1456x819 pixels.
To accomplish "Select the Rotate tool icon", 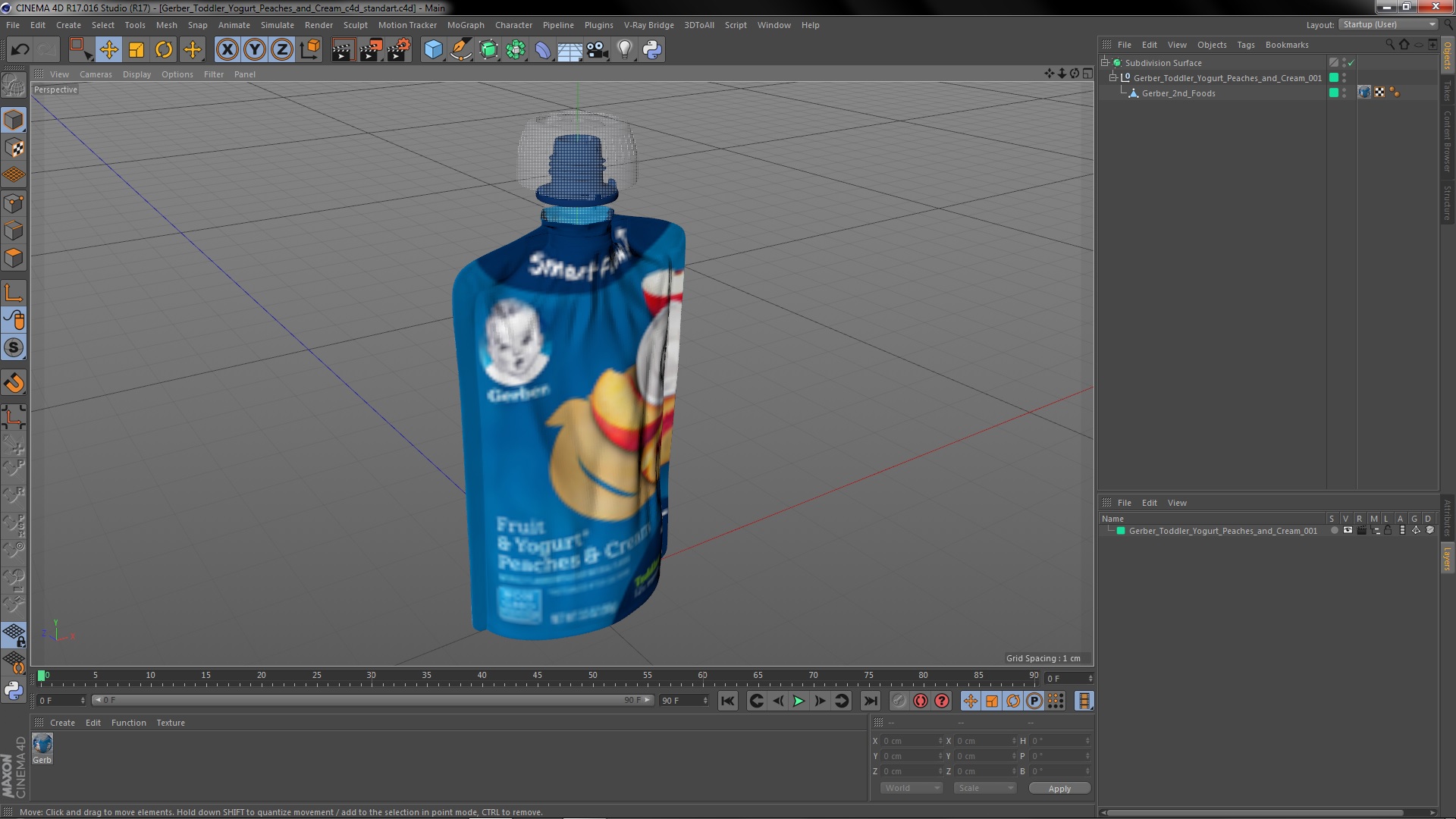I will (164, 50).
